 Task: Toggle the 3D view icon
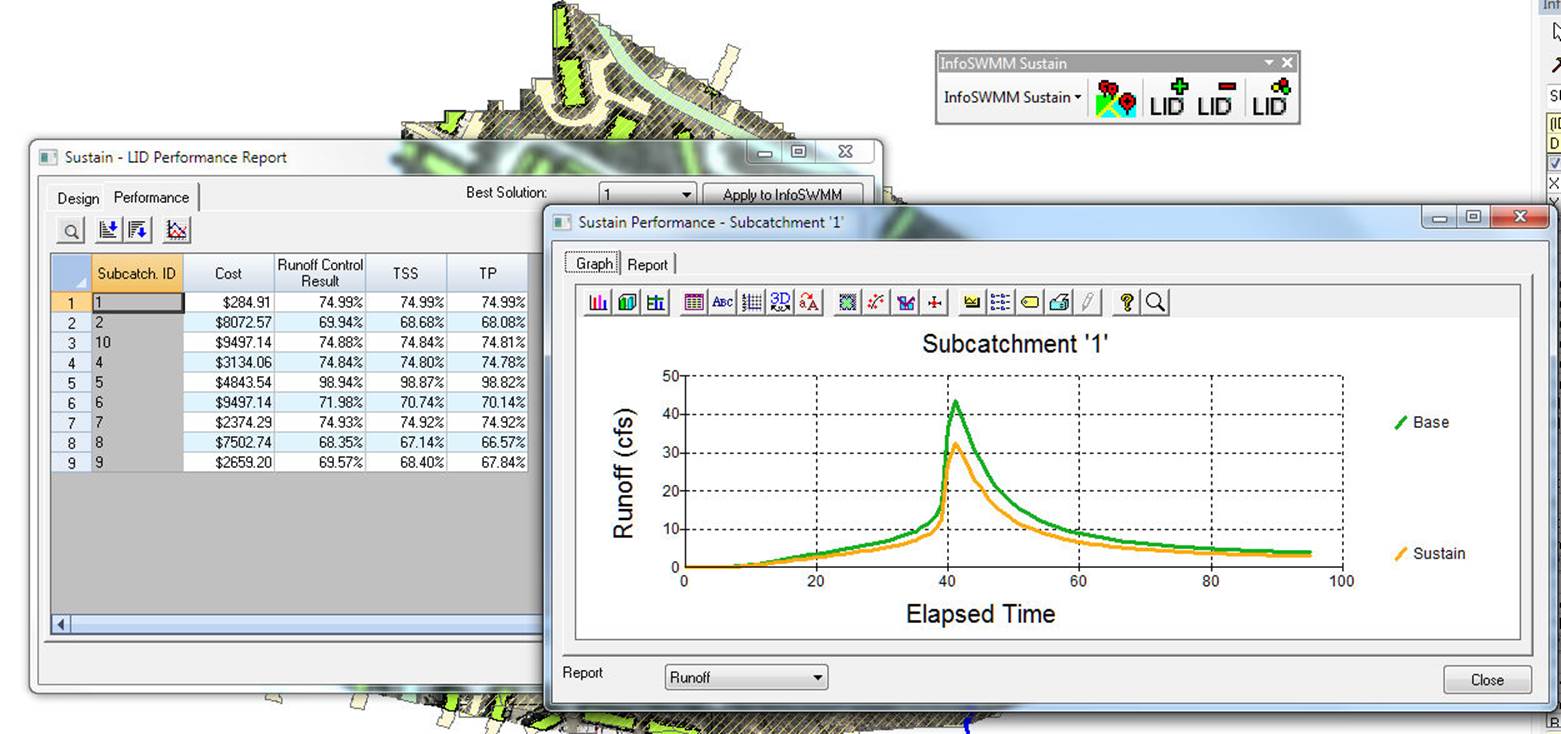781,302
